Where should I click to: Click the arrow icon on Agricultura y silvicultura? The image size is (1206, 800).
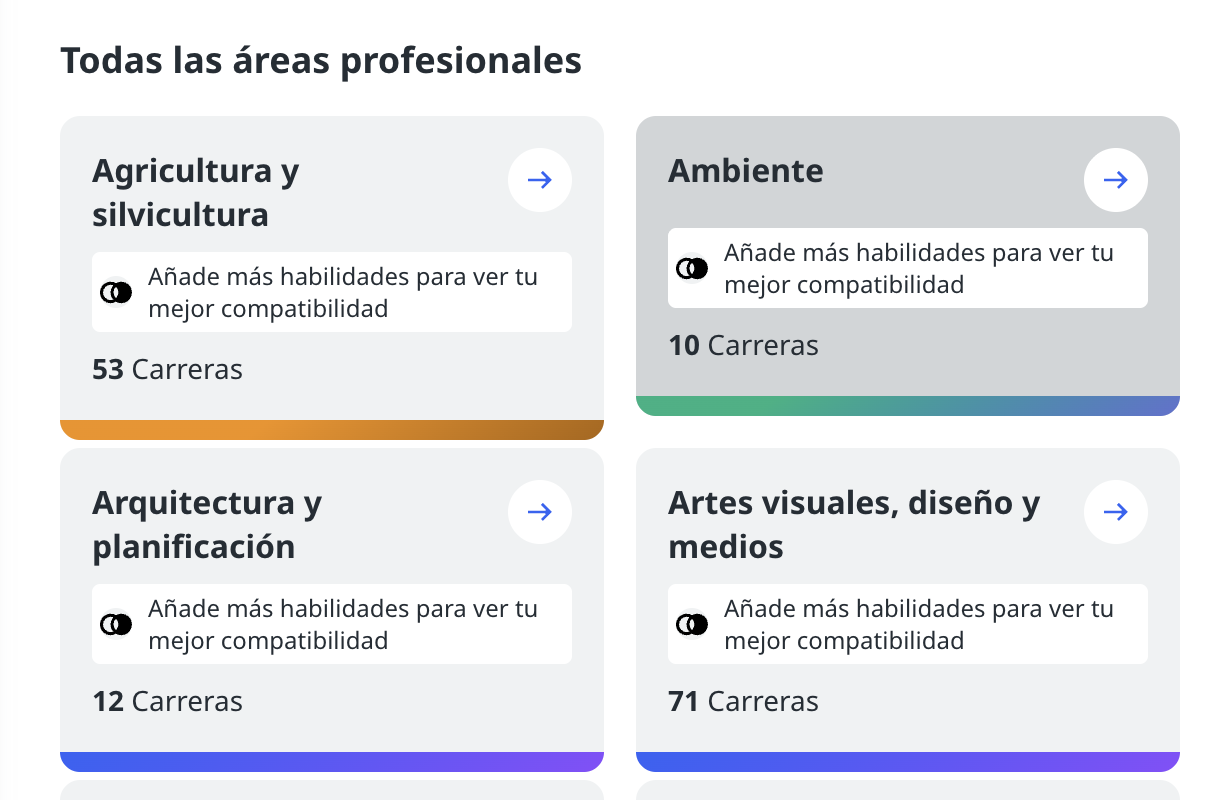540,180
